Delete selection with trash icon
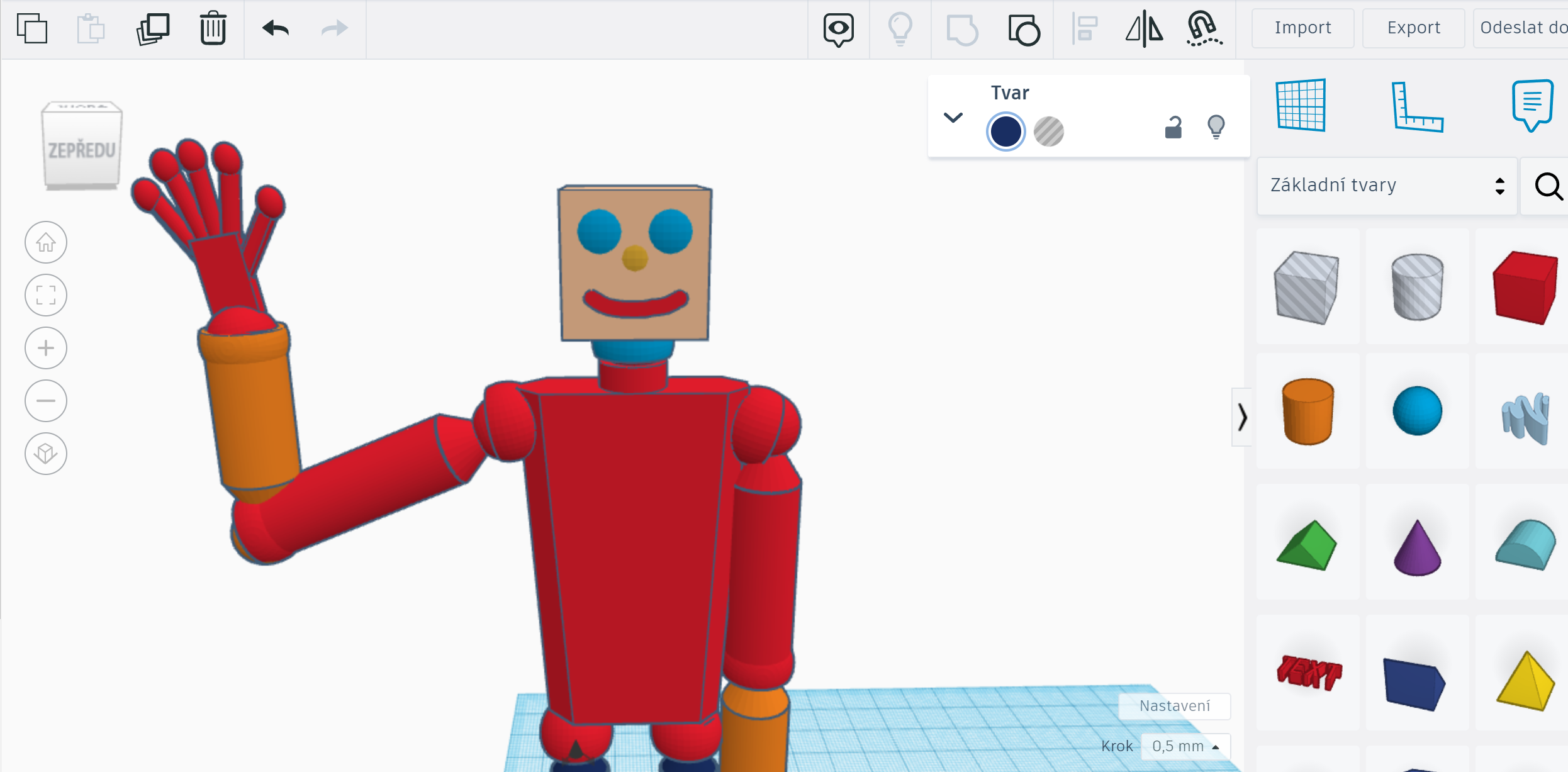Viewport: 1568px width, 772px height. [x=213, y=28]
